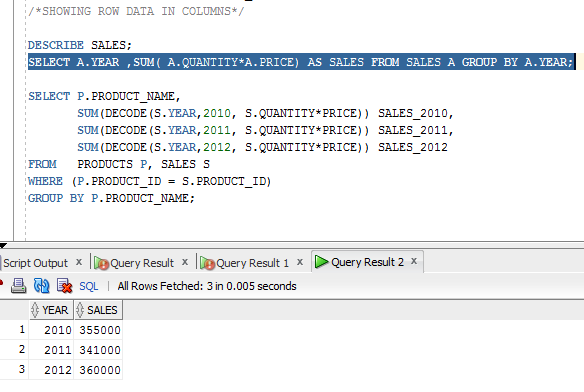This screenshot has height=392, width=584.
Task: Close the Script Output tab
Action: click(x=79, y=262)
